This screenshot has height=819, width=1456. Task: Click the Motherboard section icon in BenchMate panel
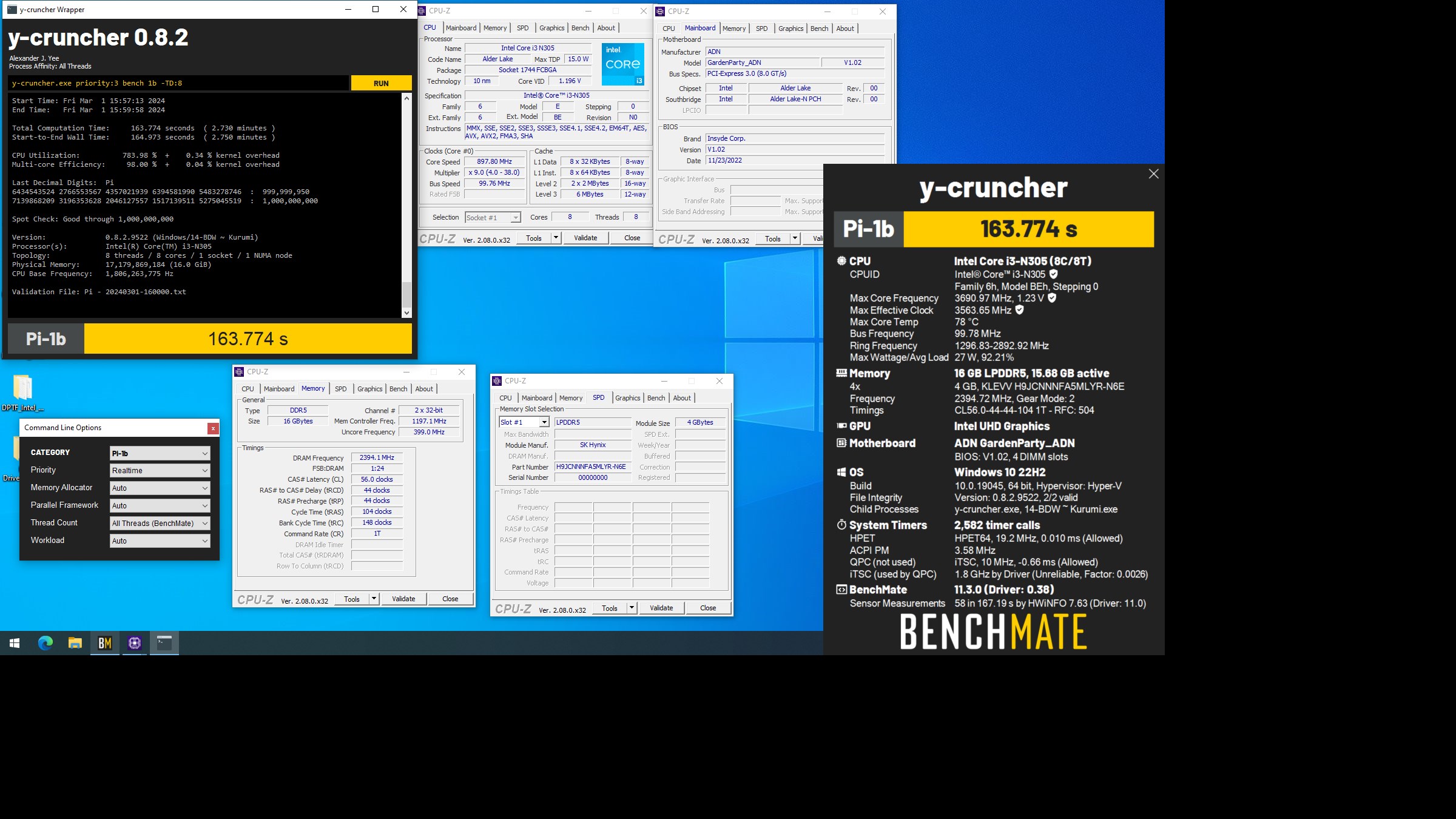tap(841, 443)
